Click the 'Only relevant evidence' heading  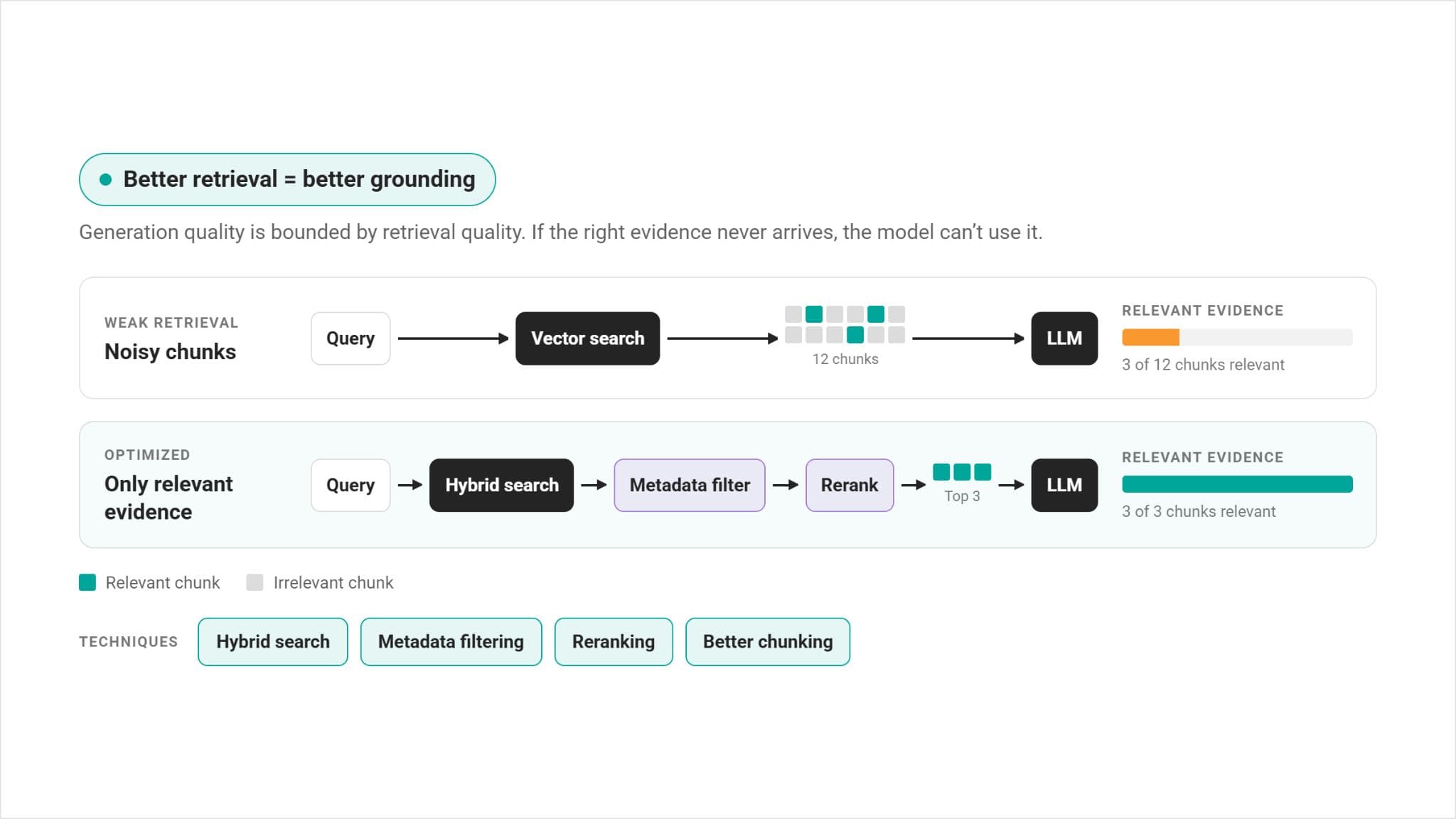(x=168, y=498)
